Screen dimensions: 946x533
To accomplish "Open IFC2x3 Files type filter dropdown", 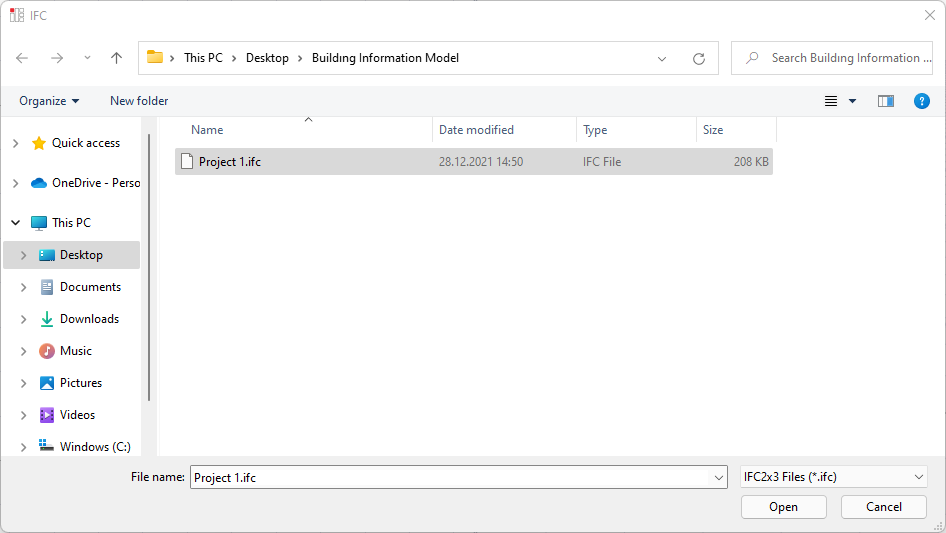I will (x=833, y=477).
